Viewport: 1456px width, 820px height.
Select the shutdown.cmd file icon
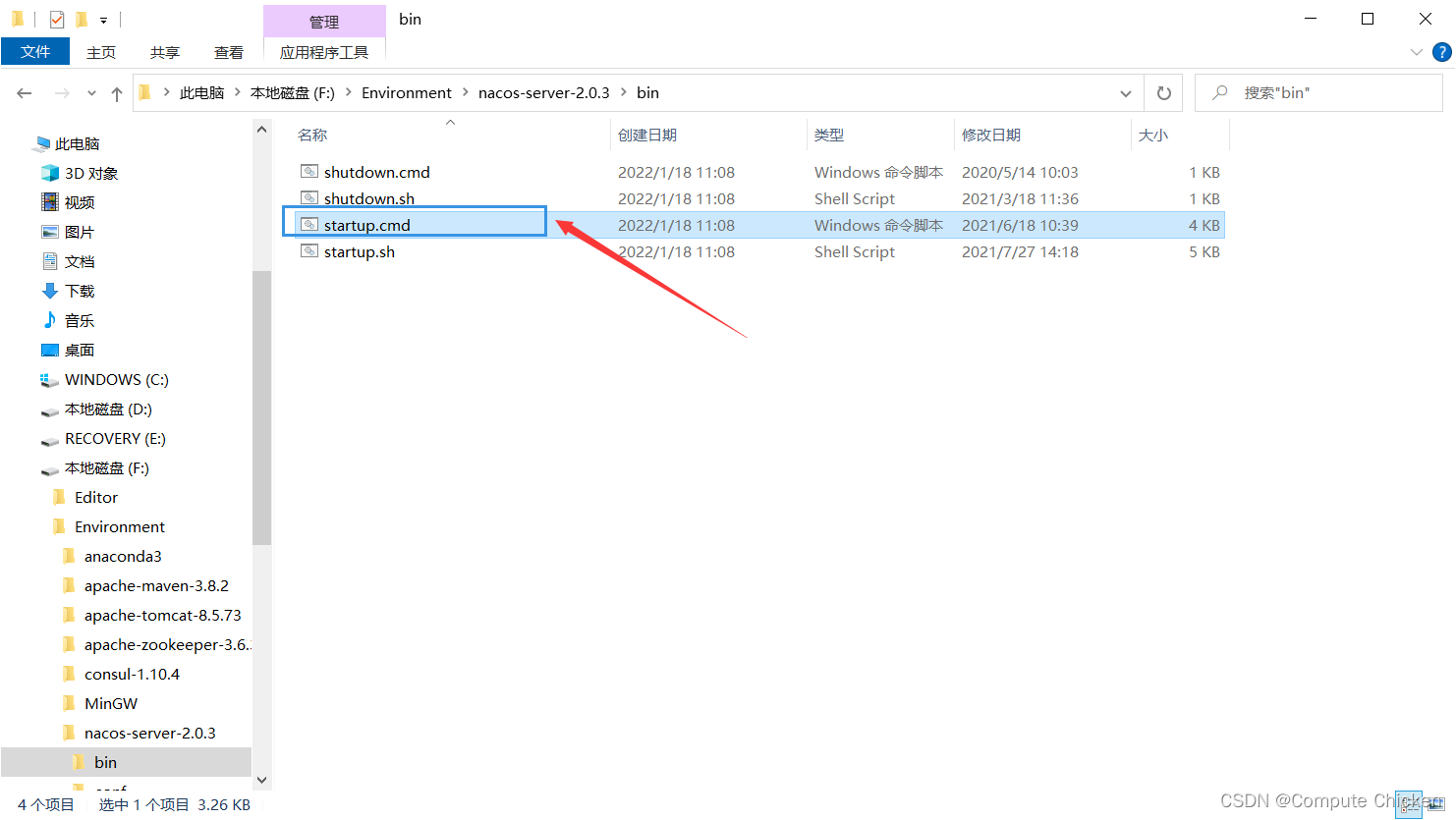(x=309, y=172)
